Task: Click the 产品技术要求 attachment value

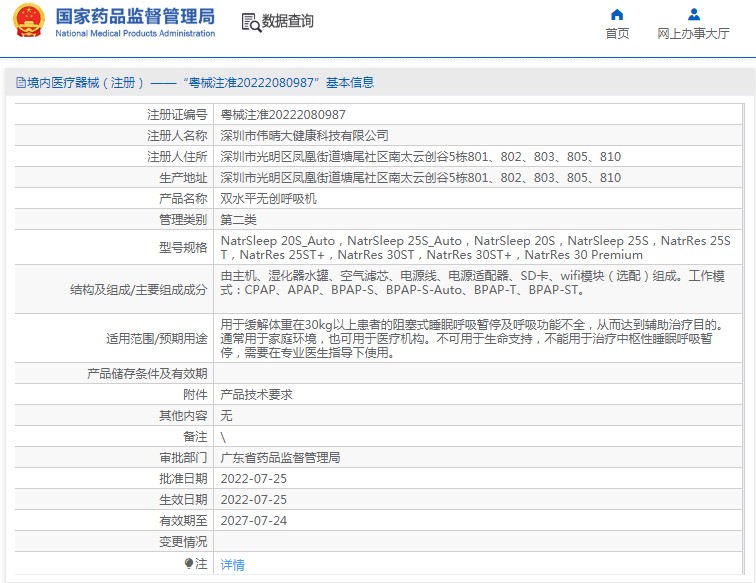Action: tap(256, 394)
